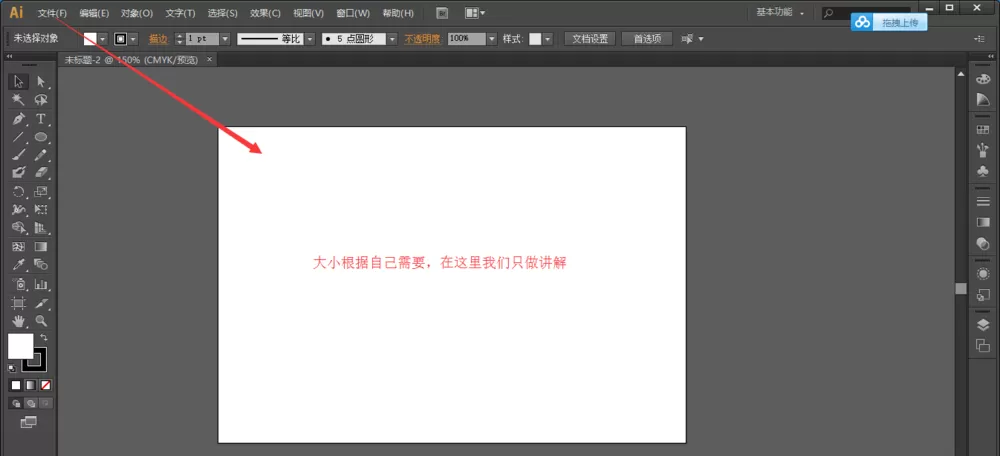Open the 5 点圆形 brush definition dropdown
The image size is (1000, 456).
click(392, 40)
